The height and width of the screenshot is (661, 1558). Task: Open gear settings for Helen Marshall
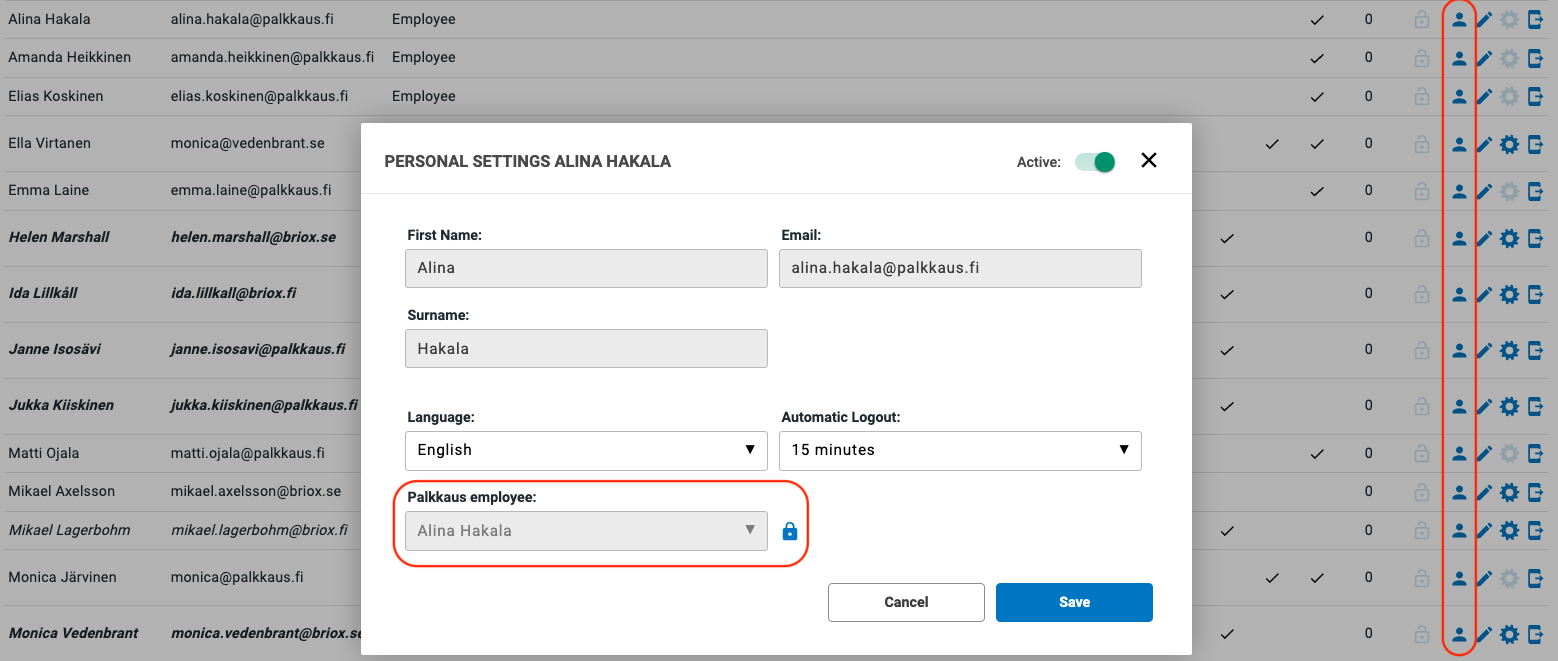[1509, 238]
